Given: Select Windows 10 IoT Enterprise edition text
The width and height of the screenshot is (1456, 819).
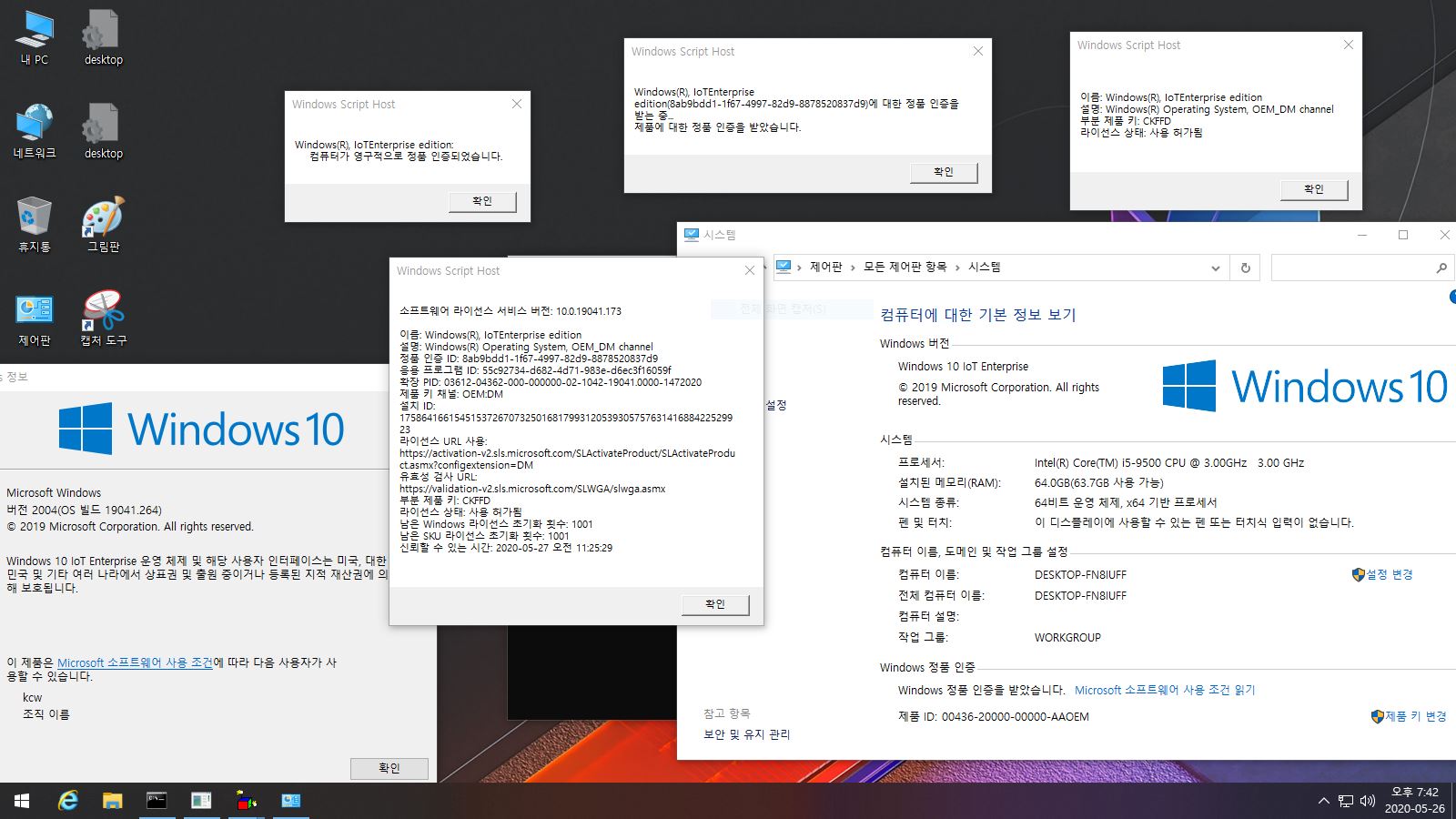Looking at the screenshot, I should [x=964, y=367].
